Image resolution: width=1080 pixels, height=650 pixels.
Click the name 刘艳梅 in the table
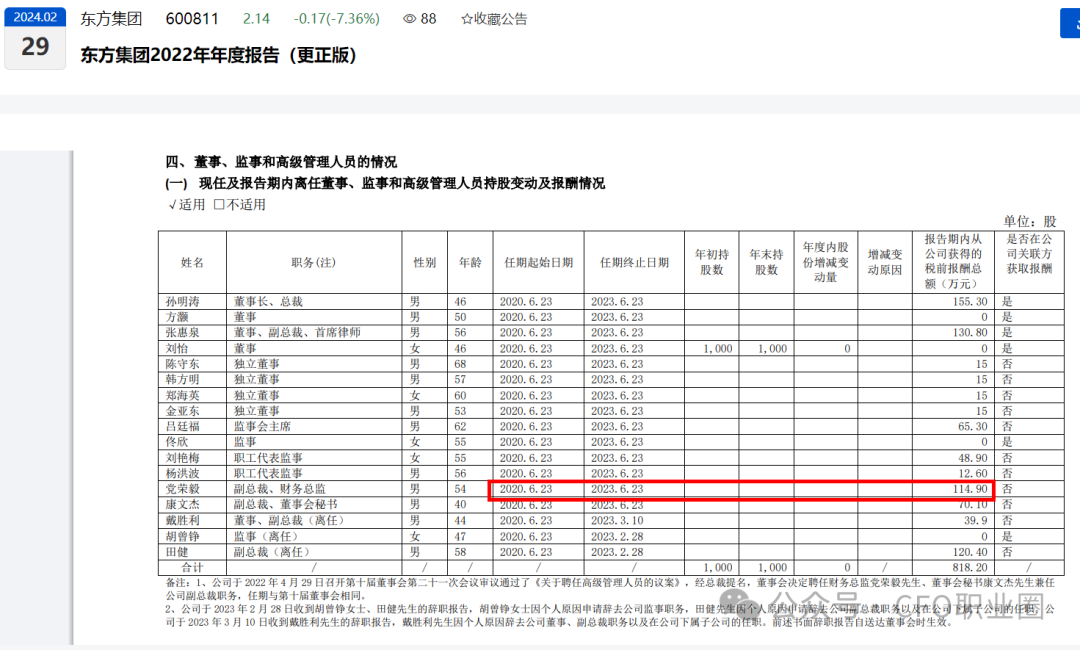coord(183,458)
